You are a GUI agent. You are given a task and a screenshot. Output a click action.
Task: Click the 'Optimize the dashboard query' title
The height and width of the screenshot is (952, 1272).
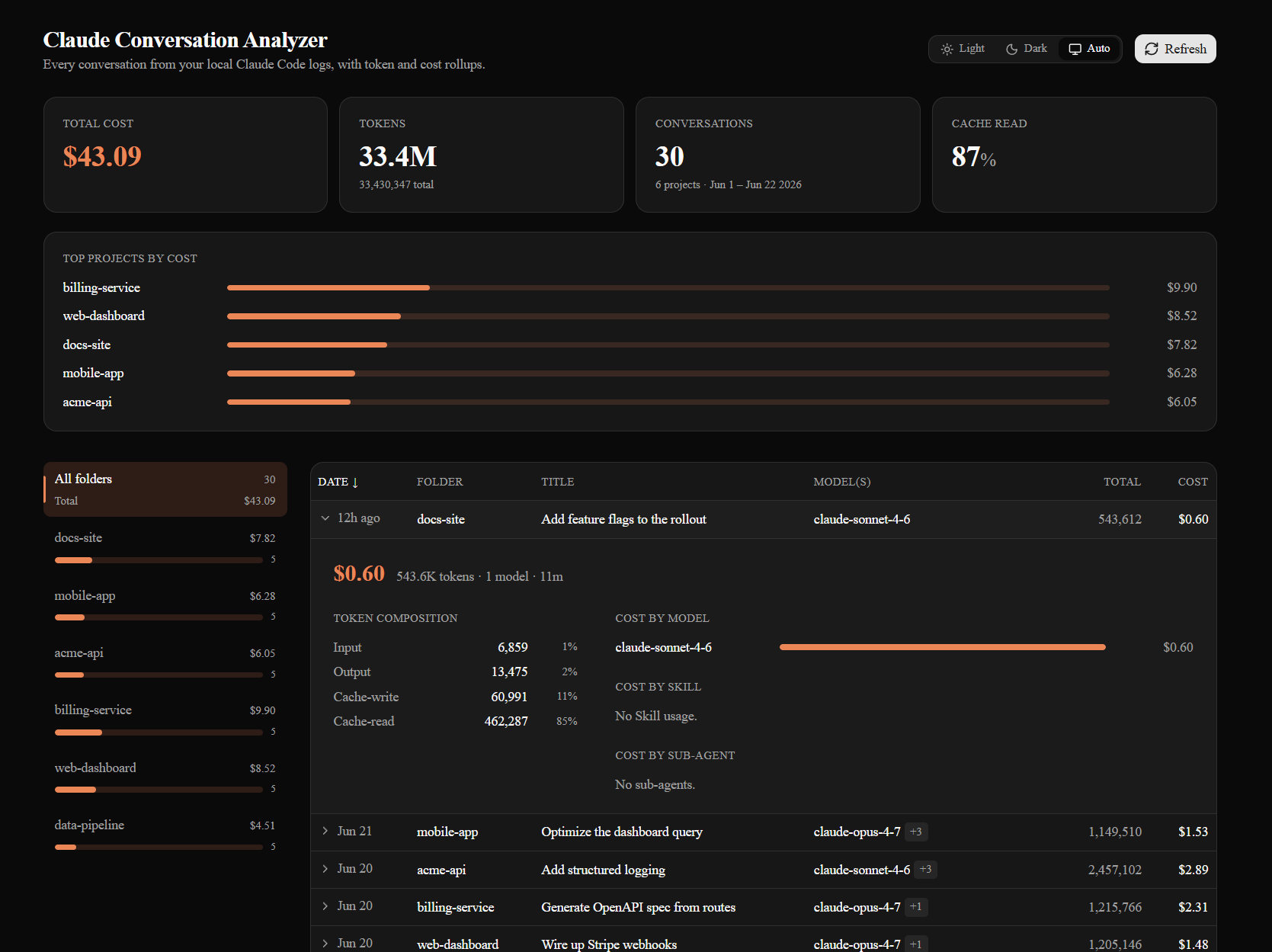(622, 832)
